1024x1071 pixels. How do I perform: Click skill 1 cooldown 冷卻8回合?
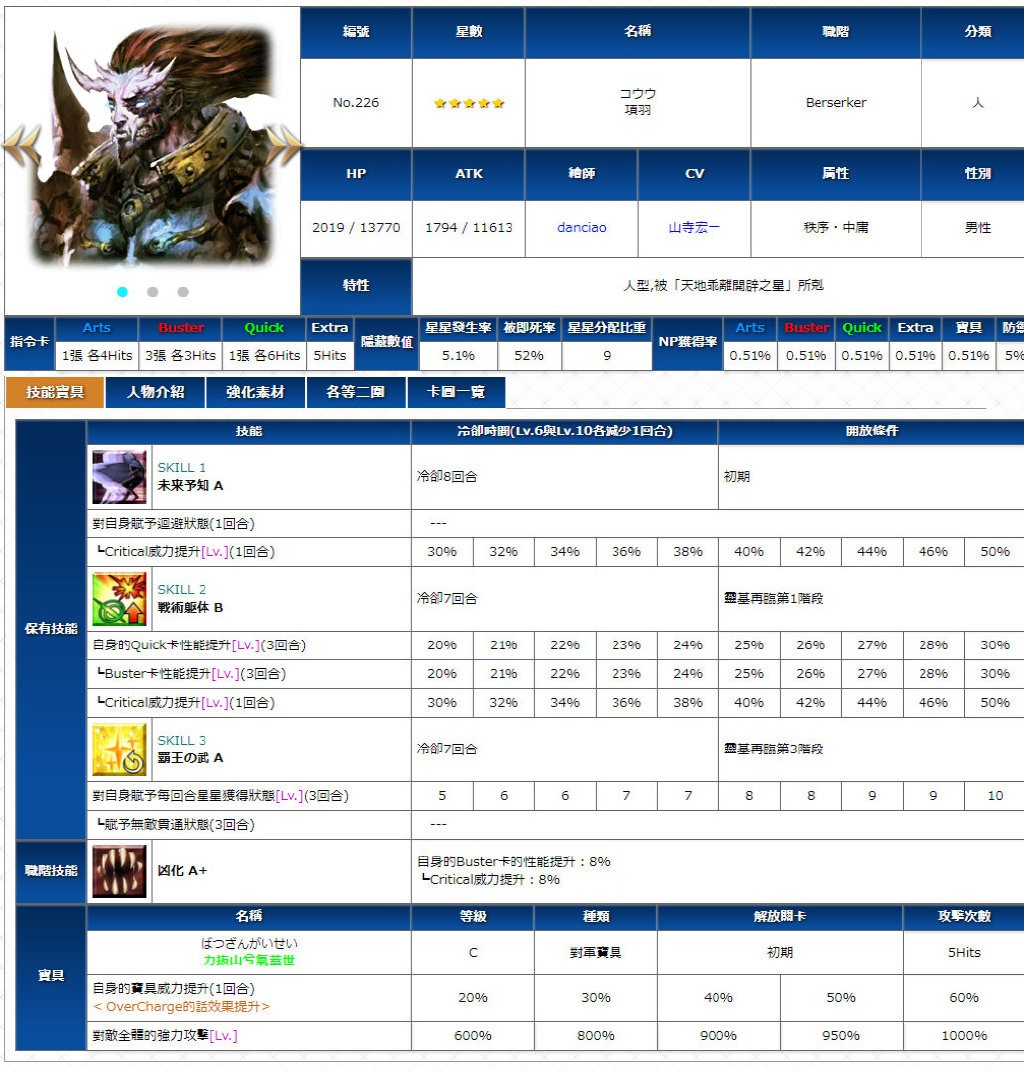(447, 477)
